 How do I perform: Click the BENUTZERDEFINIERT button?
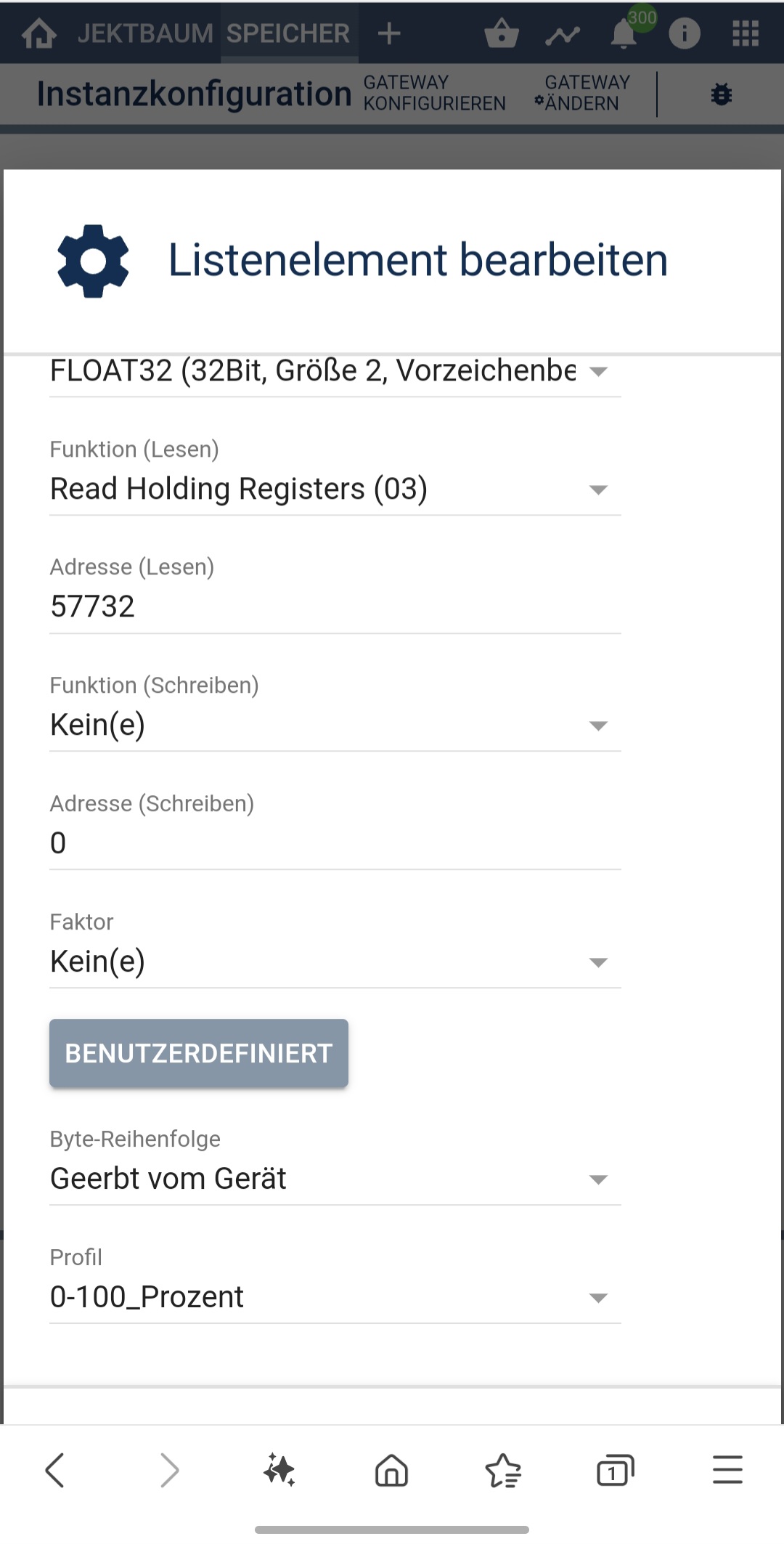click(199, 1053)
